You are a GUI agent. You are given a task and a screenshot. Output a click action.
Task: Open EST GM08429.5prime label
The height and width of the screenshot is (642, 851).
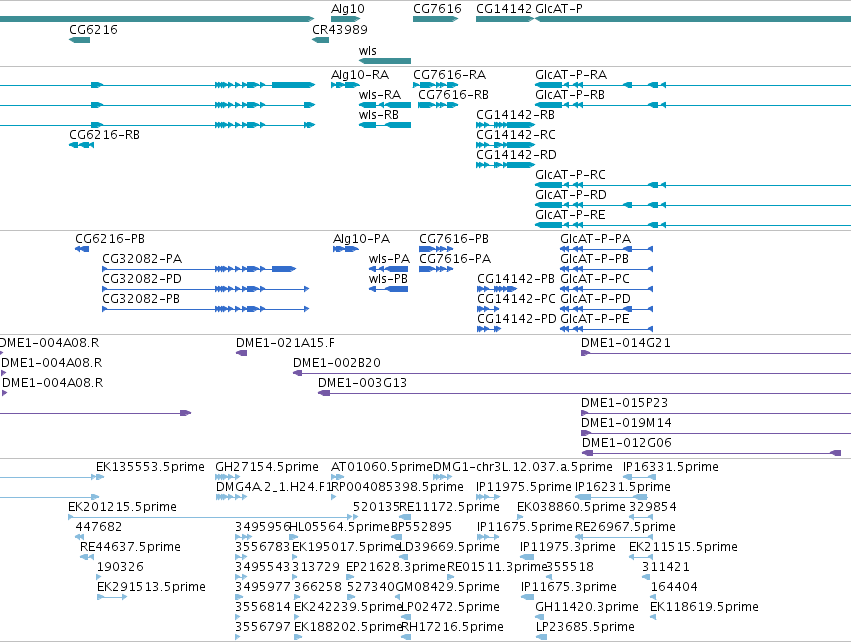(448, 588)
